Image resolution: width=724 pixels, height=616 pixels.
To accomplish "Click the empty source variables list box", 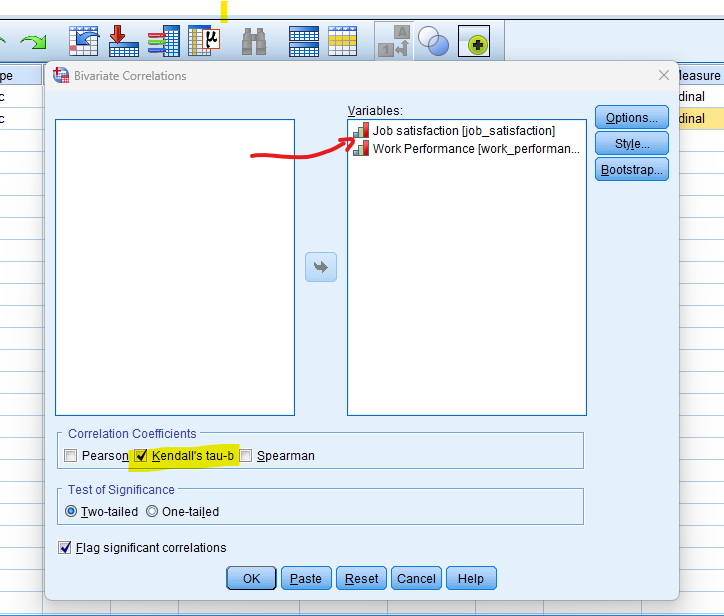I will (x=175, y=267).
